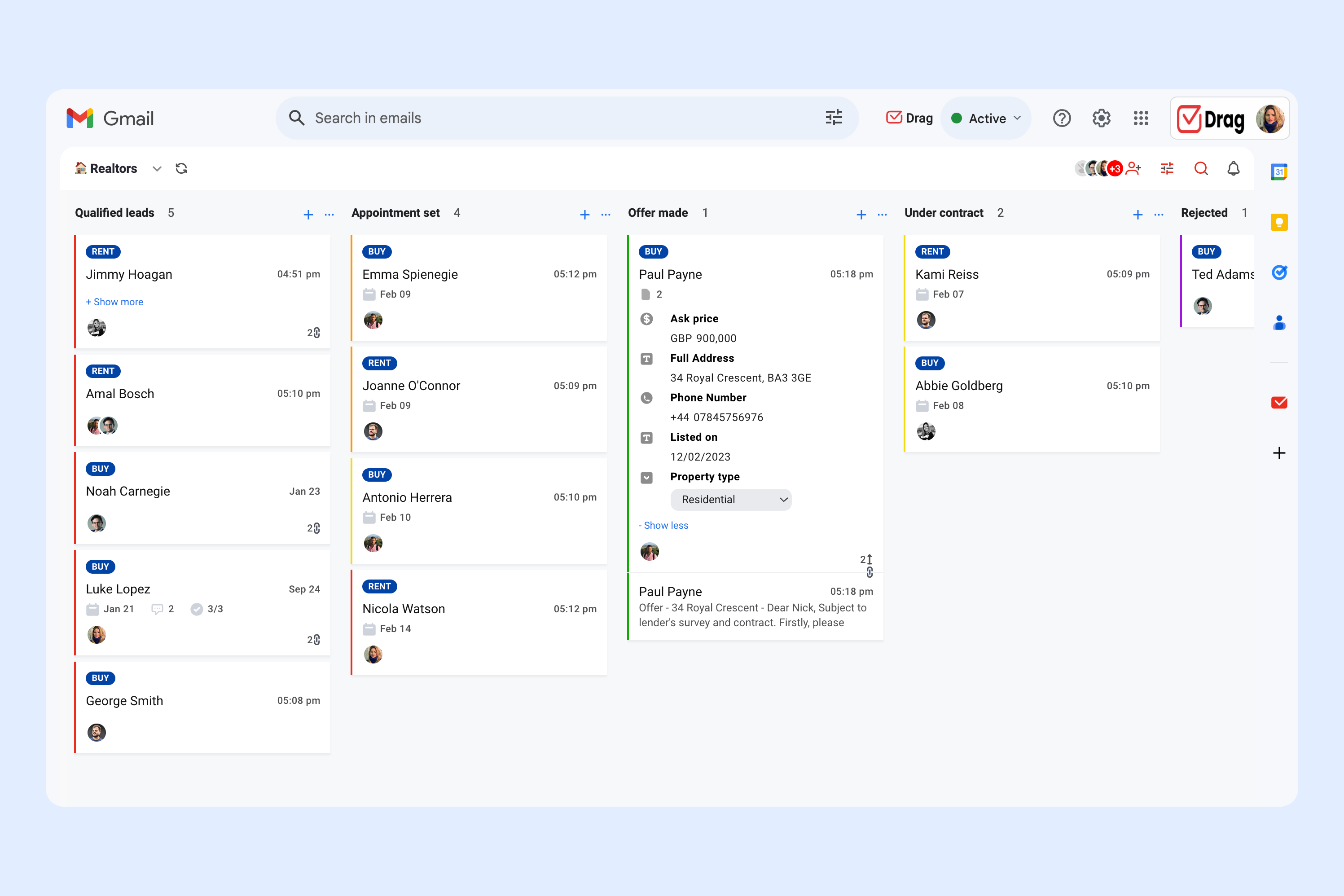Viewport: 1344px width, 896px height.
Task: Open Google Calendar side panel
Action: pyautogui.click(x=1279, y=171)
